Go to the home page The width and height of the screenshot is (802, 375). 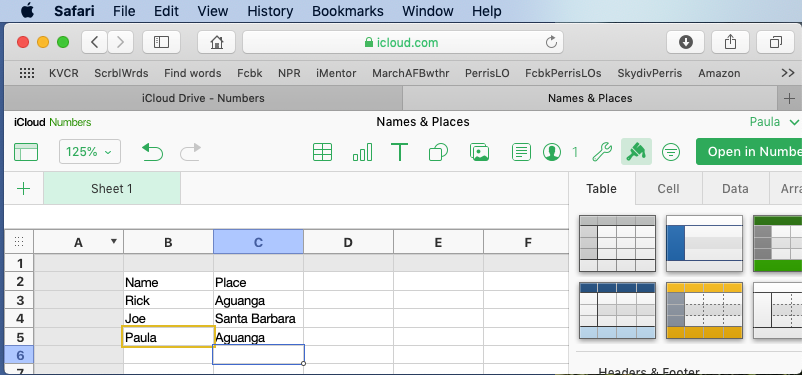216,42
